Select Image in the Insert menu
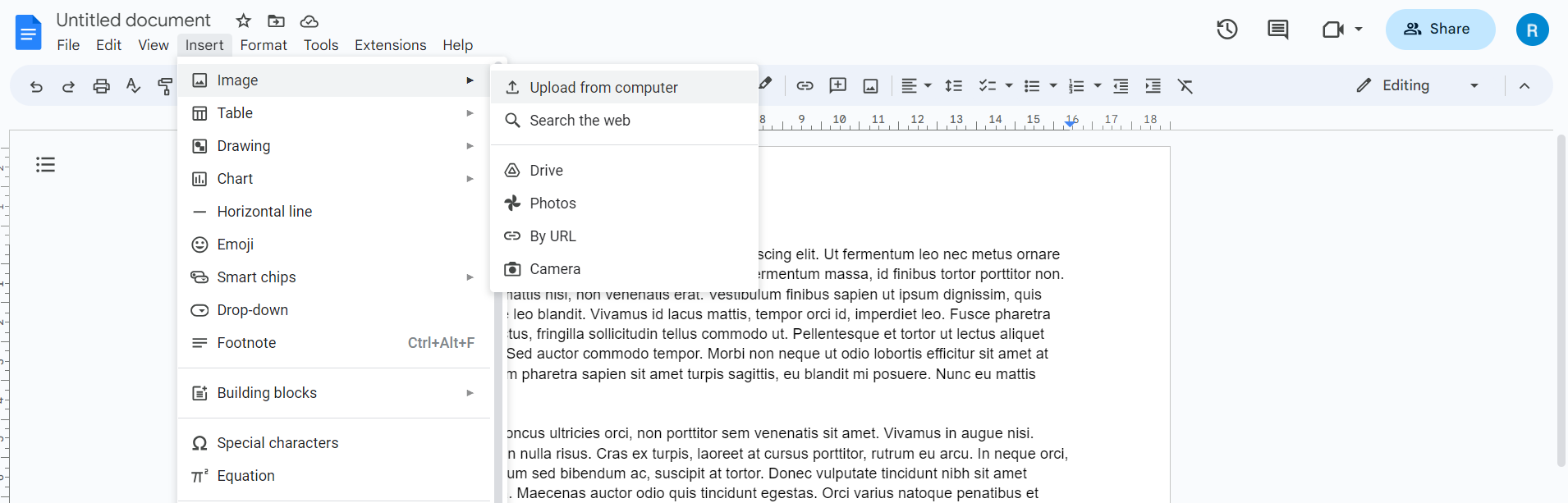 click(334, 80)
